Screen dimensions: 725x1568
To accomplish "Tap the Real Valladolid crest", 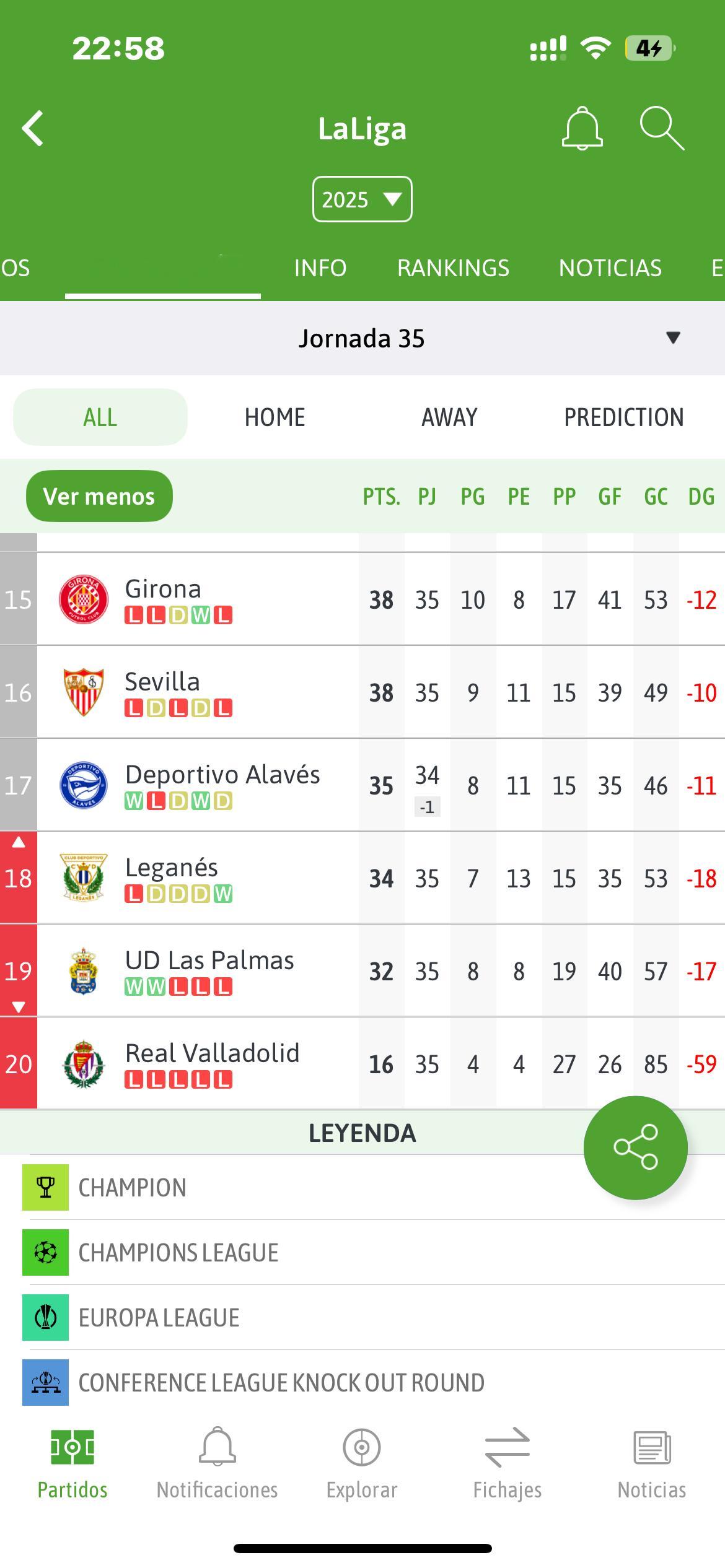I will pos(84,1064).
